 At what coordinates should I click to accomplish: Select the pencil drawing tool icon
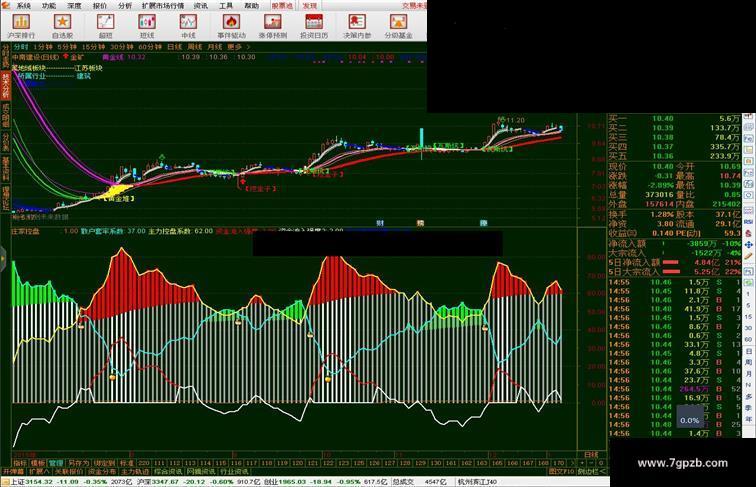(x=748, y=257)
